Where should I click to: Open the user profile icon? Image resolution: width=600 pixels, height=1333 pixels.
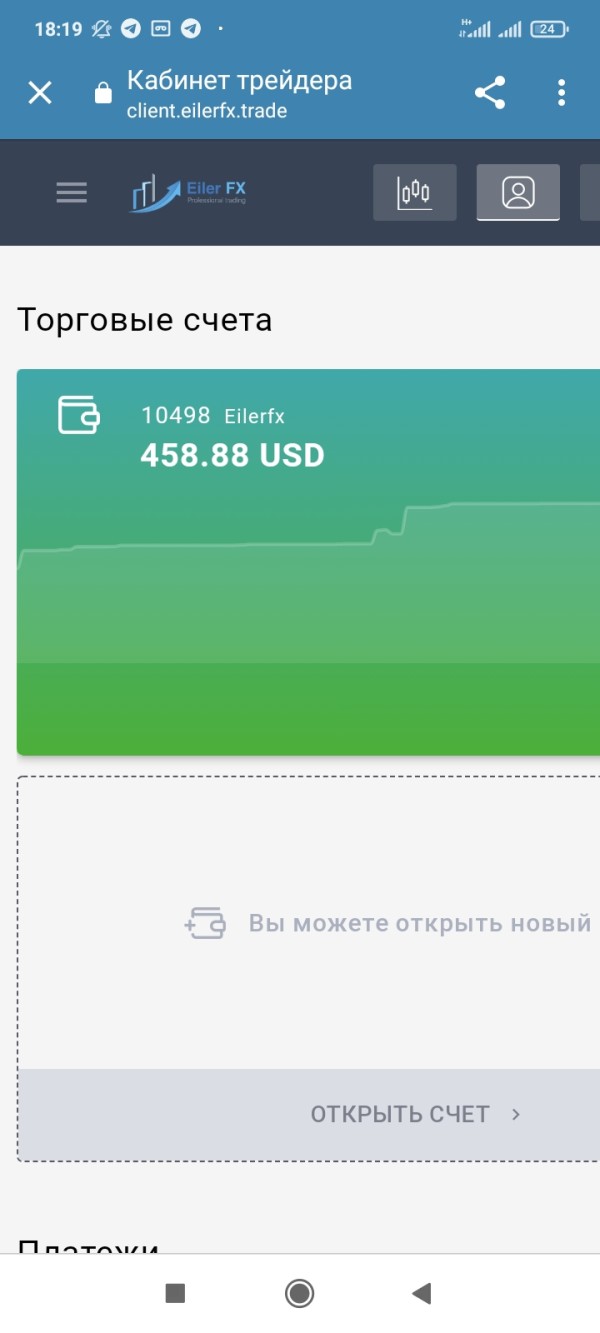[518, 192]
